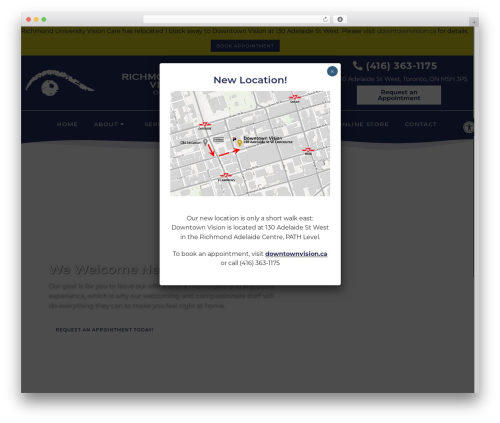
Task: Click the BOOK APPOINTMENT banner button
Action: [245, 46]
